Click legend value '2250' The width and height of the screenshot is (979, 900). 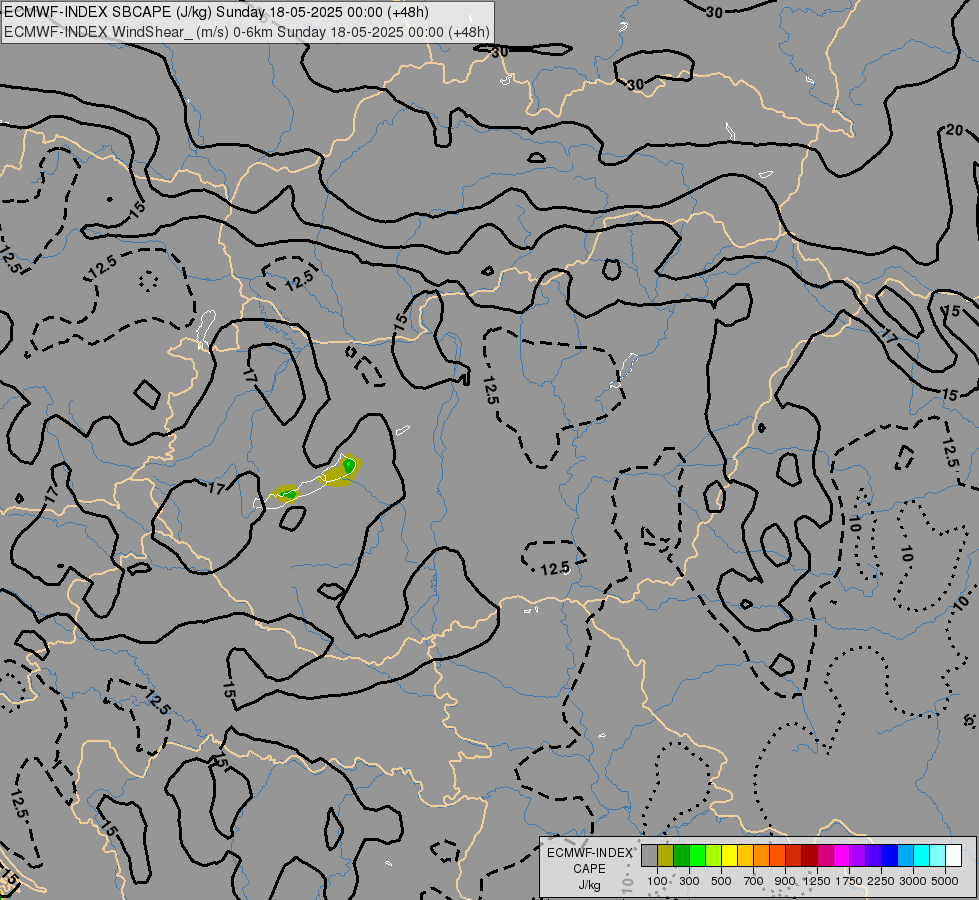pyautogui.click(x=881, y=881)
